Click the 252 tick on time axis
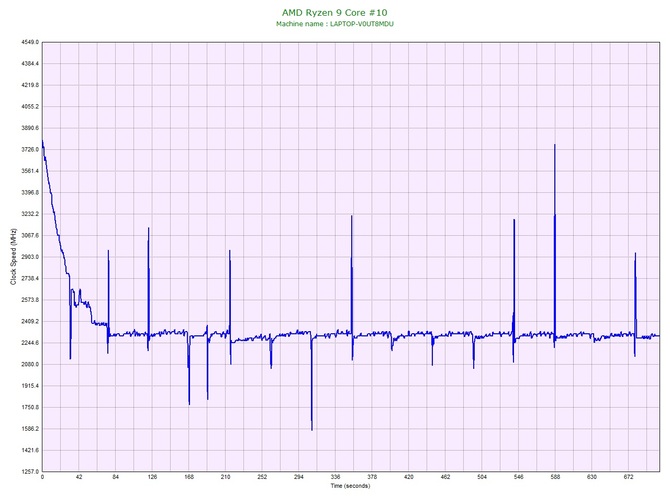The height and width of the screenshot is (503, 670). 262,477
